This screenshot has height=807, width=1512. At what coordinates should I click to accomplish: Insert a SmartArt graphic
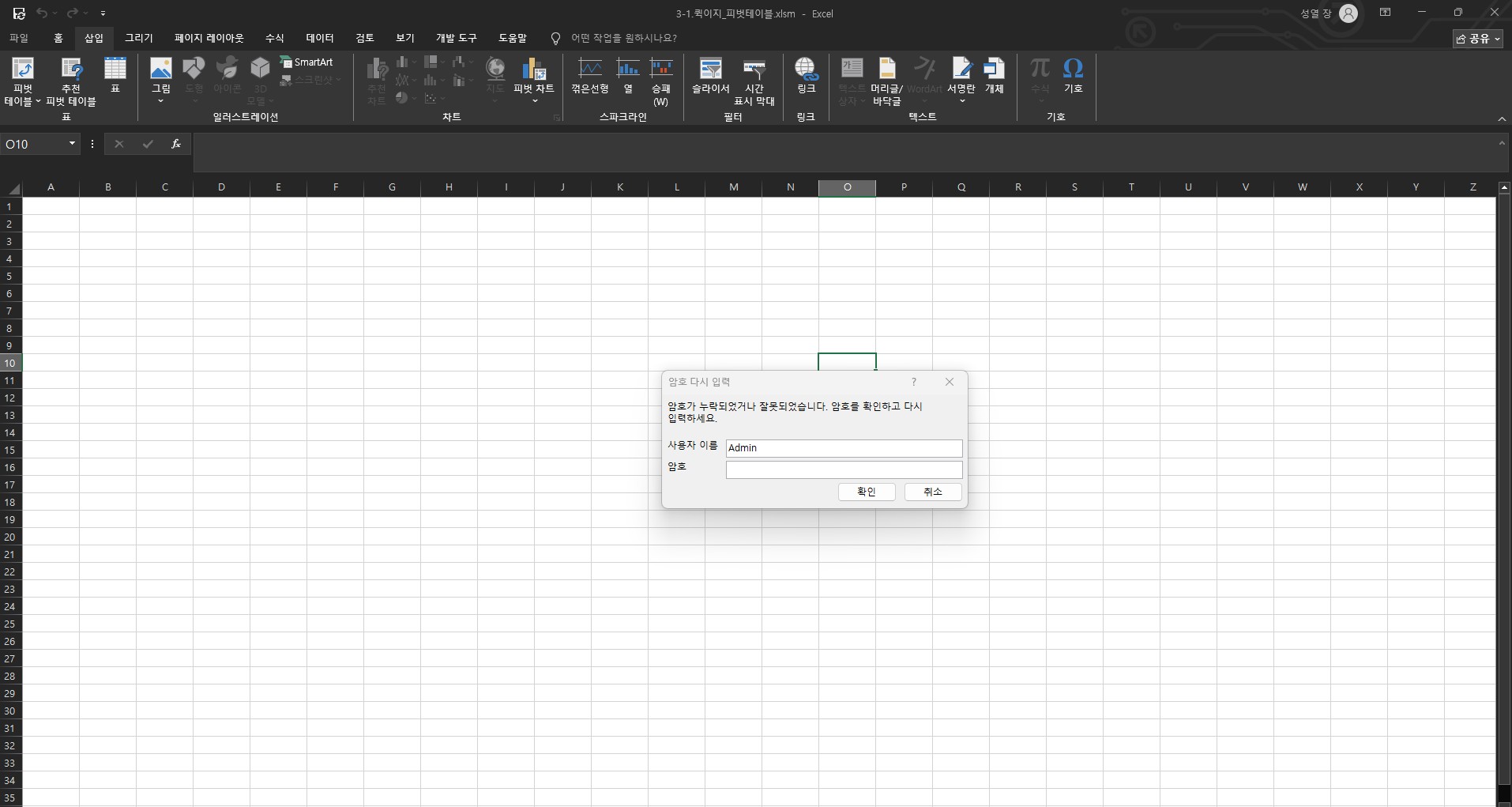(307, 62)
